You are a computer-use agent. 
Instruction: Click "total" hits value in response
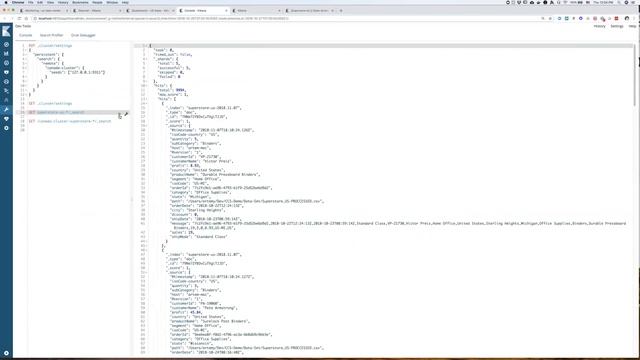point(180,90)
